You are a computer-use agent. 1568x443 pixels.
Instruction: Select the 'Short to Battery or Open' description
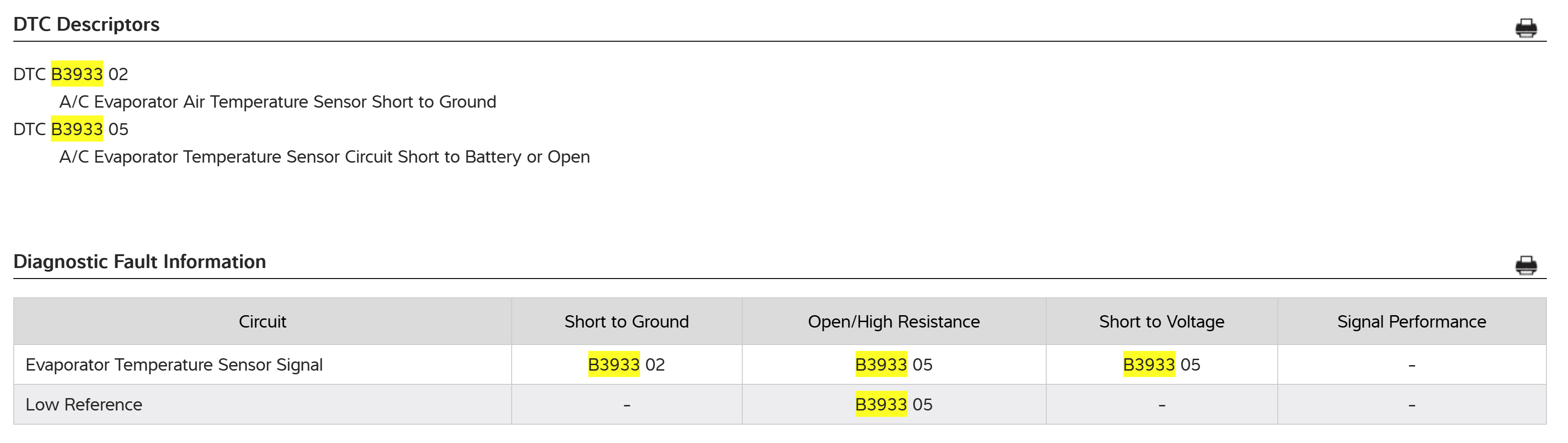(x=325, y=157)
